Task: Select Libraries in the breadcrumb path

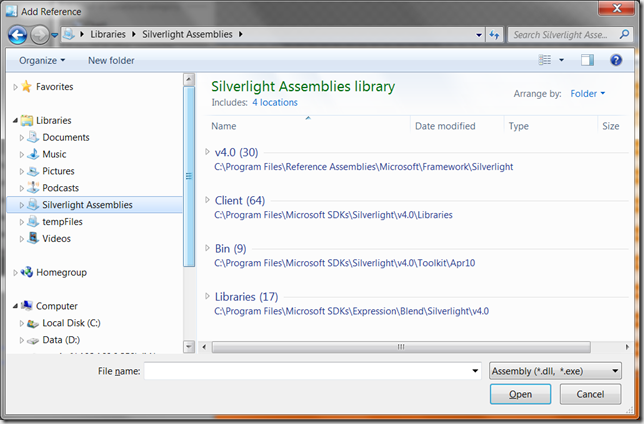Action: pyautogui.click(x=108, y=34)
